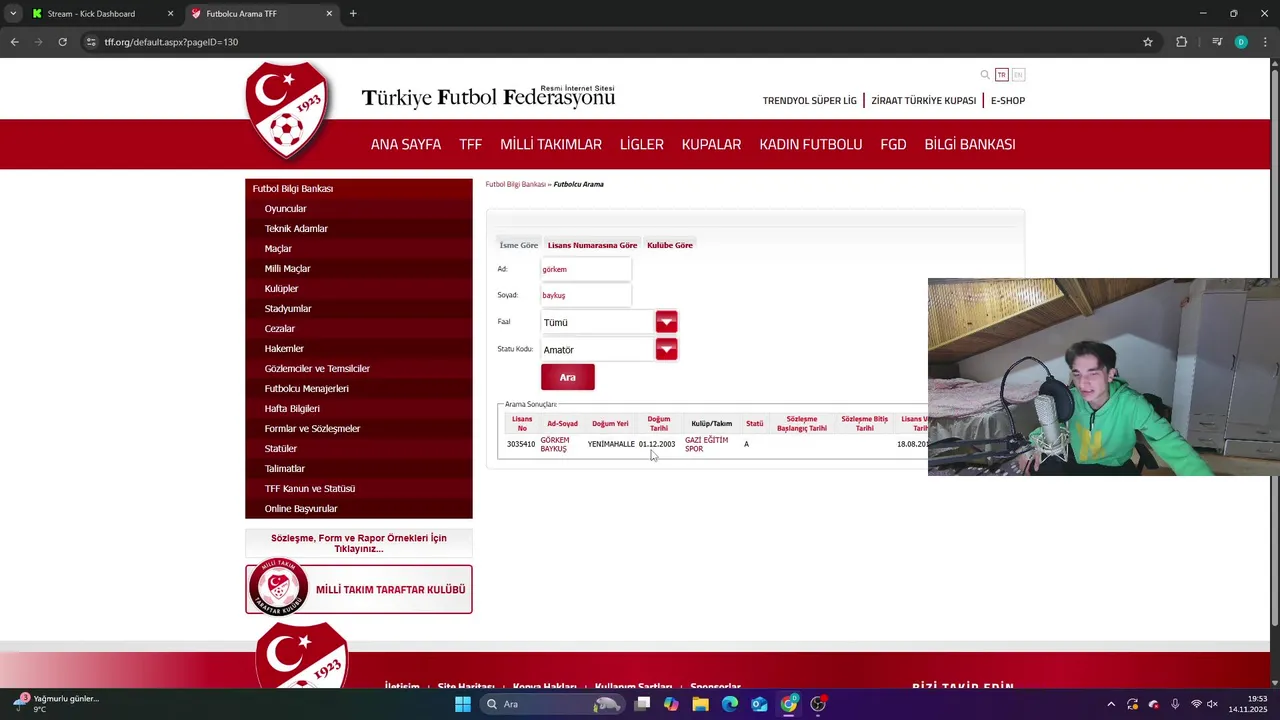The width and height of the screenshot is (1280, 720).
Task: Click birth date 01.12.2003 cell
Action: (x=657, y=444)
